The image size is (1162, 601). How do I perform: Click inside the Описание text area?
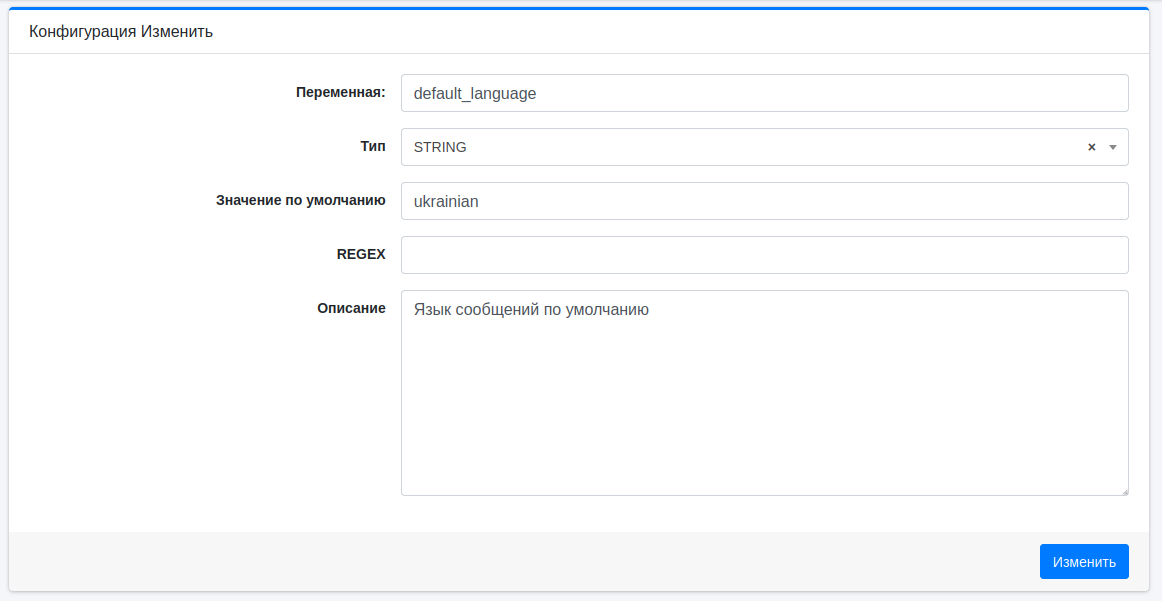[764, 400]
